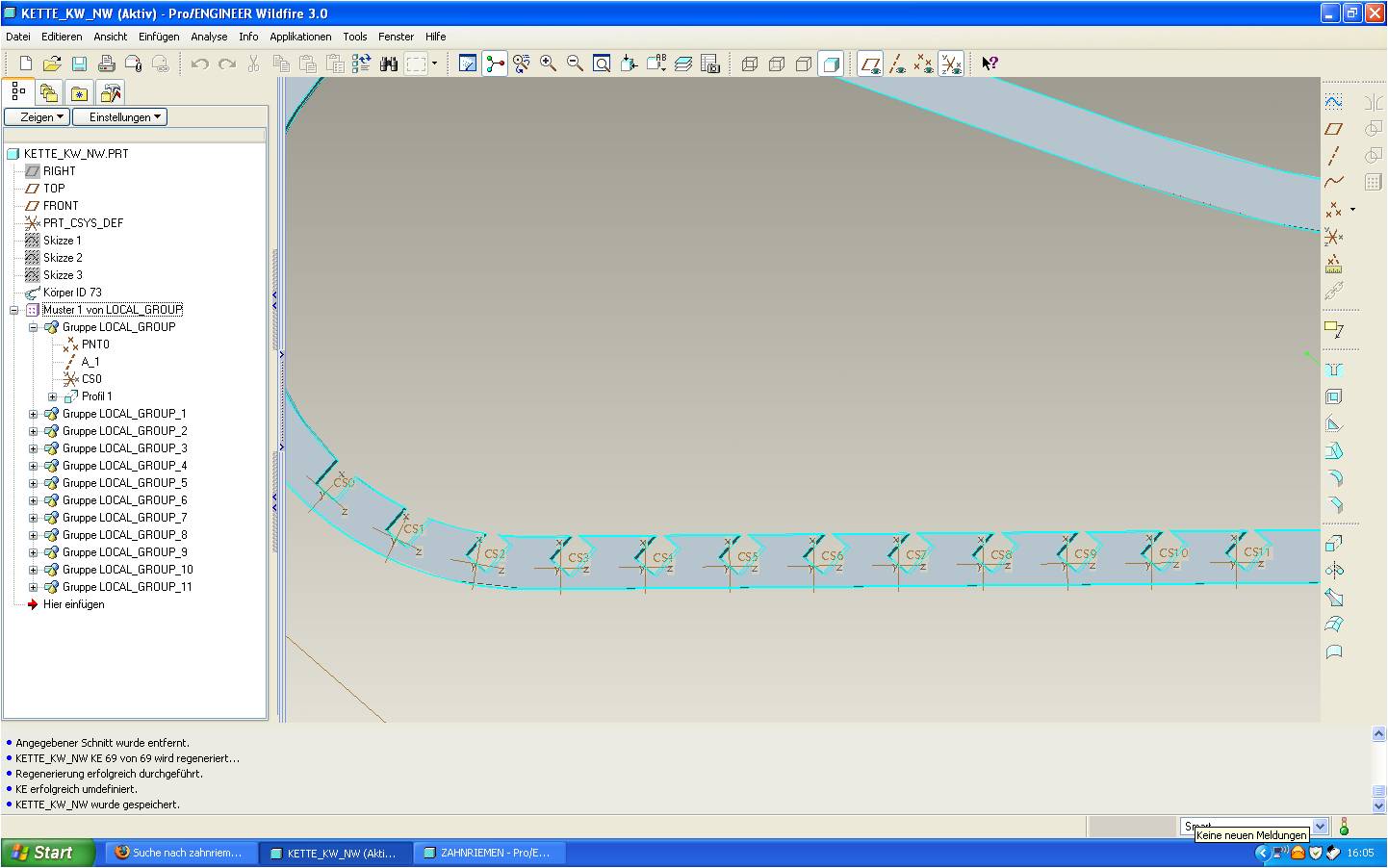Select the PNT0 datum point
The height and width of the screenshot is (868, 1388).
click(x=95, y=345)
